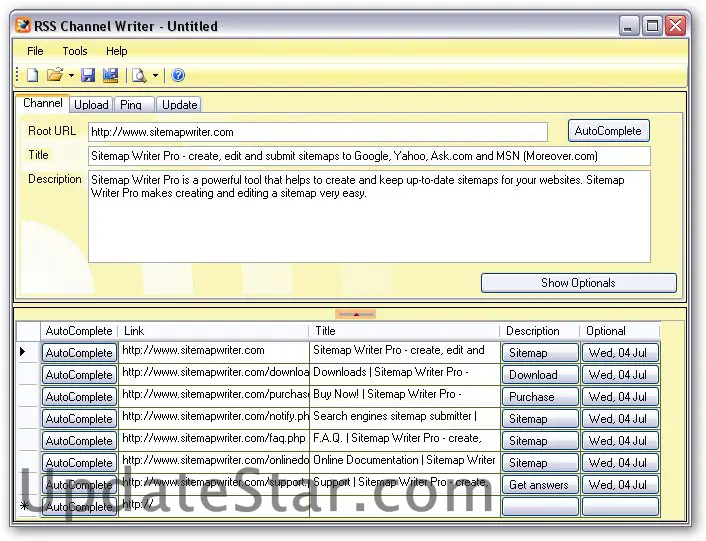Click AutoComplete in the Support row

click(x=80, y=485)
